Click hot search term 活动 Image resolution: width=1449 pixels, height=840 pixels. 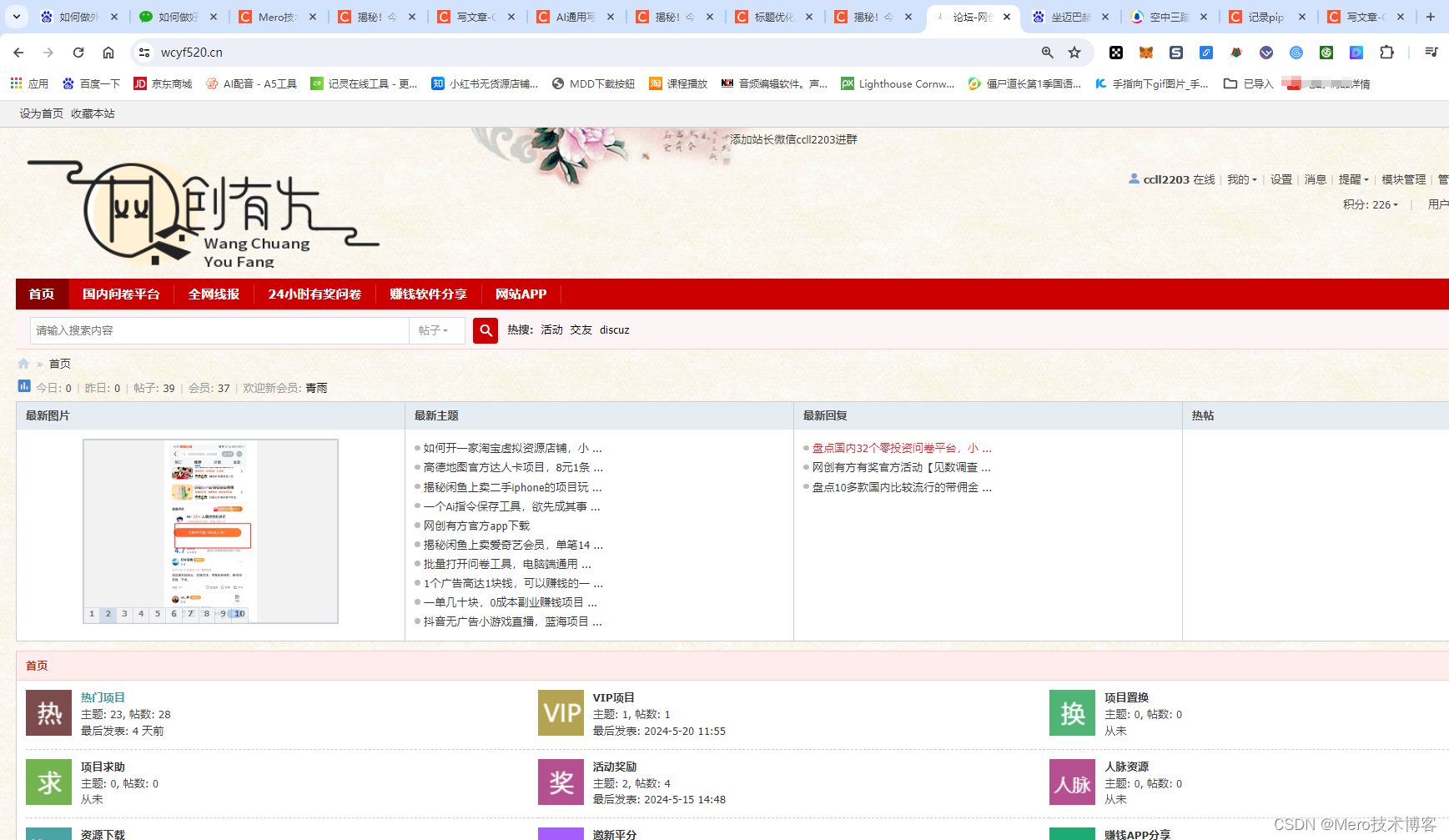(x=551, y=330)
